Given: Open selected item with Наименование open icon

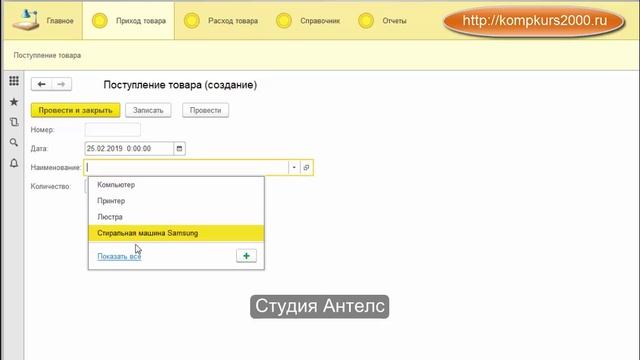Looking at the screenshot, I should (x=307, y=167).
